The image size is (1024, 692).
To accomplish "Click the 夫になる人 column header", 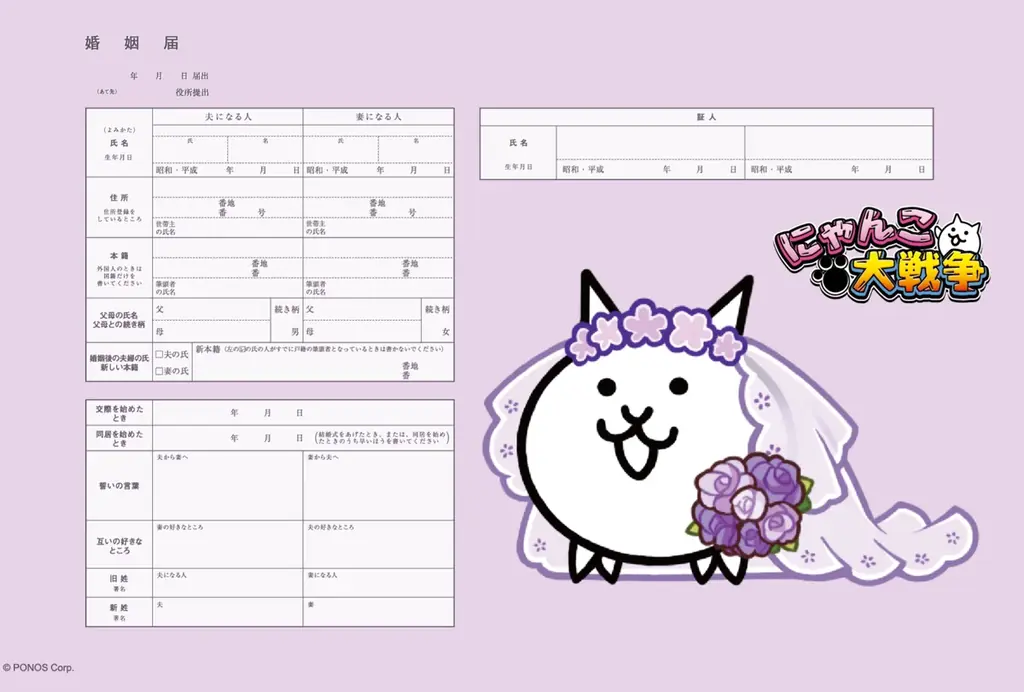I will point(228,117).
